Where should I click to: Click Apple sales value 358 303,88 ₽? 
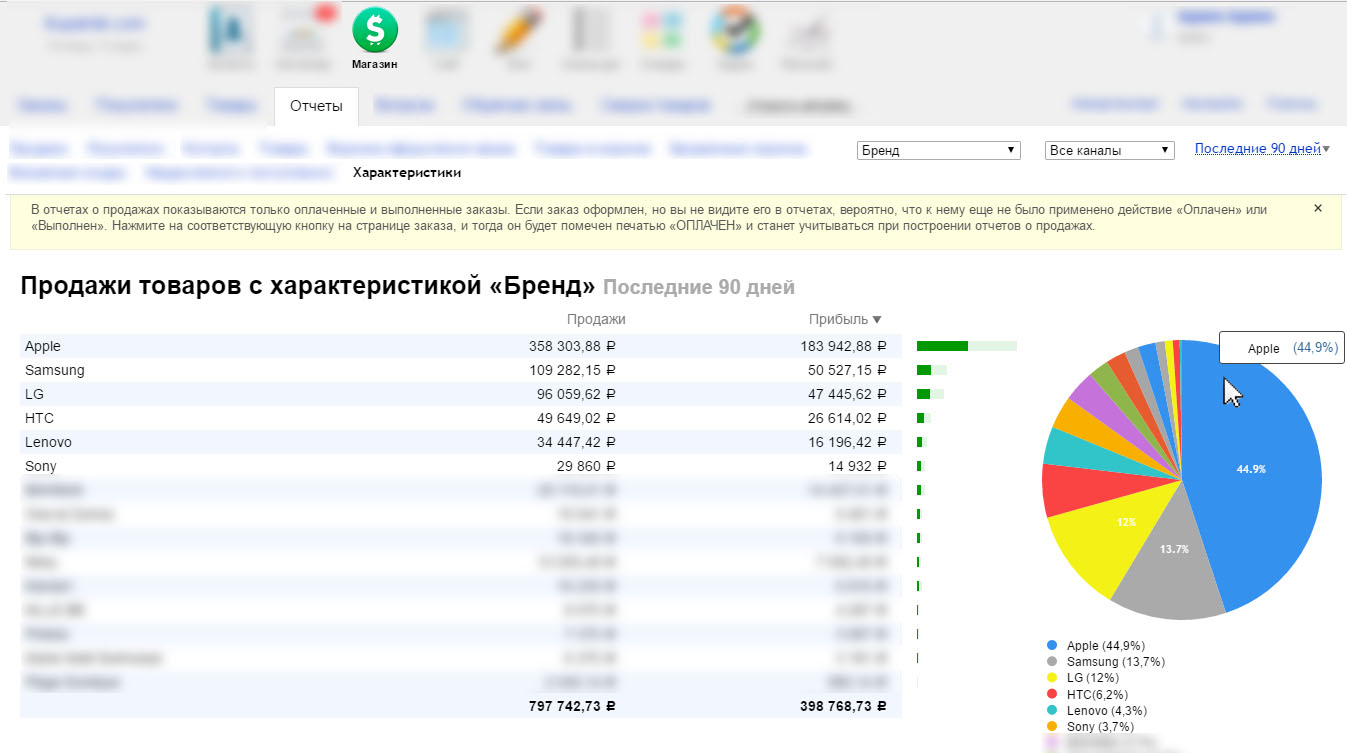tap(572, 346)
